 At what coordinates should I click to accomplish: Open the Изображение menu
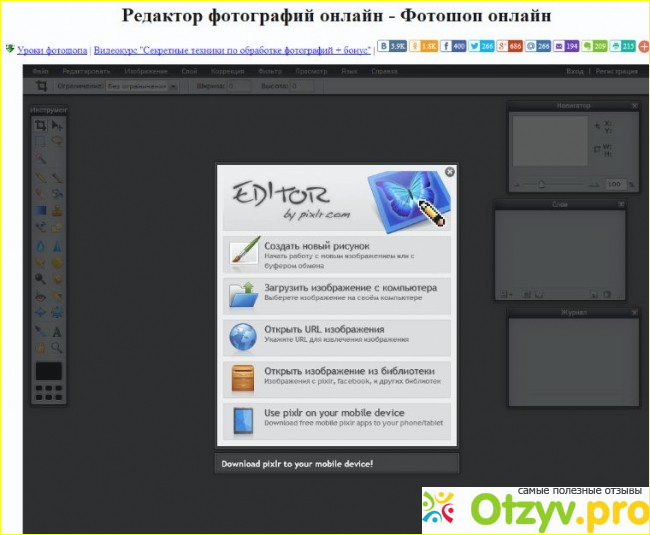147,72
